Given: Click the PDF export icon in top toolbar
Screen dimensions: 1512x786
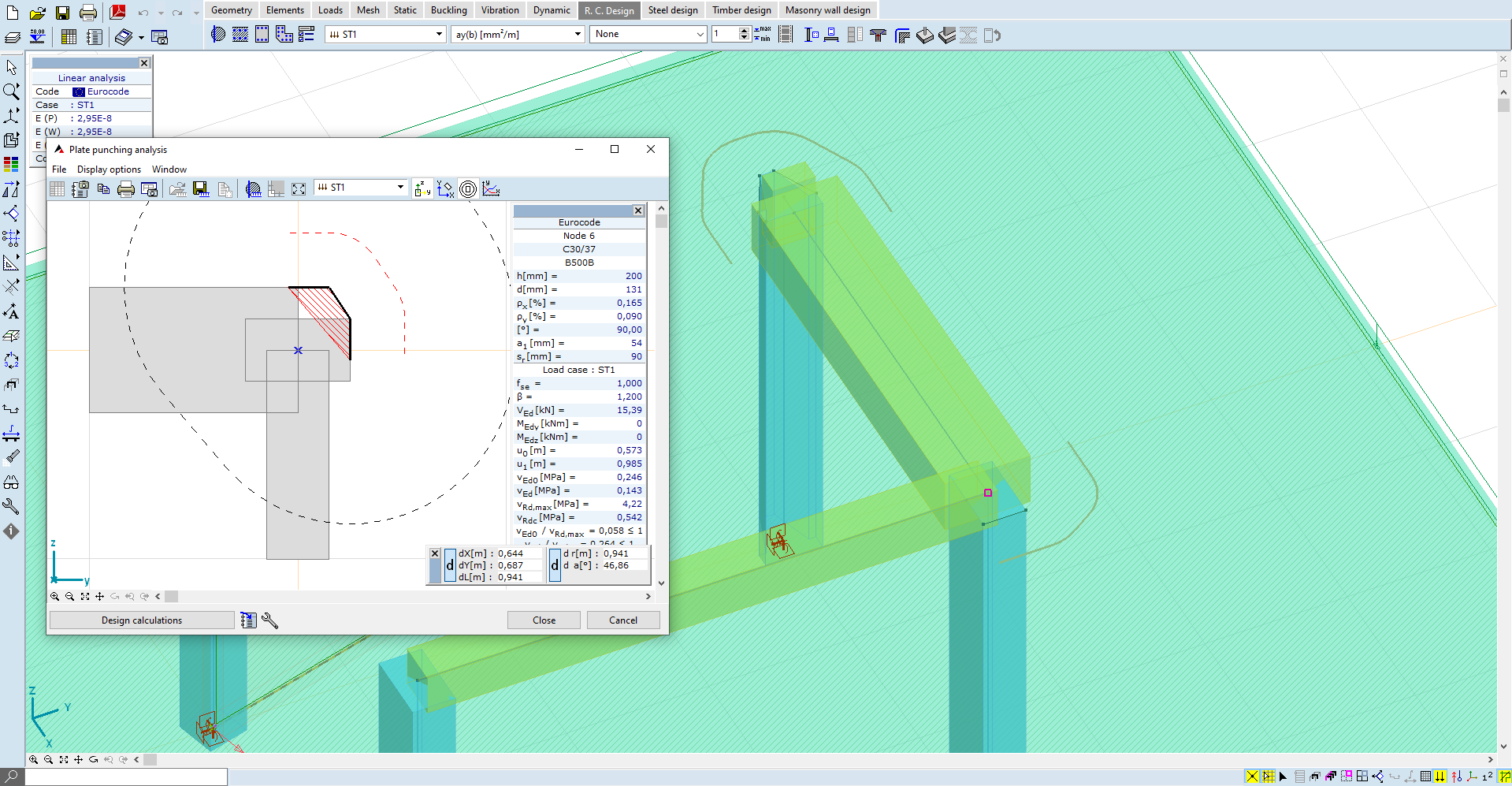Looking at the screenshot, I should tap(118, 12).
